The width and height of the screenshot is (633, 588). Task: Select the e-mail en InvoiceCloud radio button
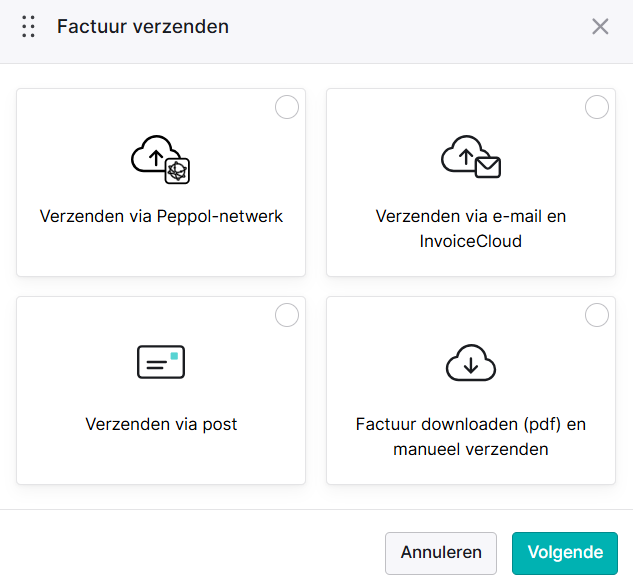[597, 107]
